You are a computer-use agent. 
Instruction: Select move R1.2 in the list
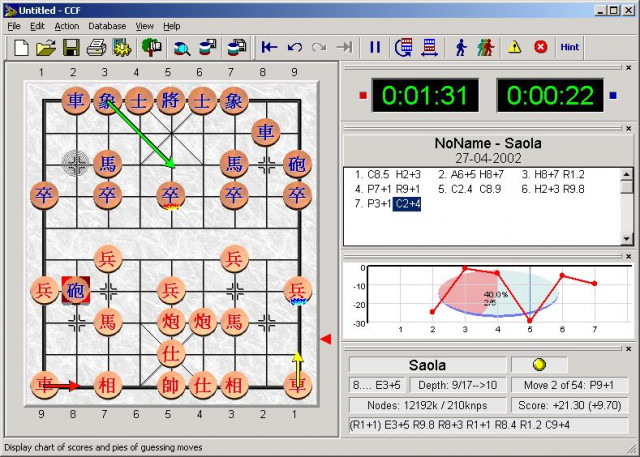[573, 175]
